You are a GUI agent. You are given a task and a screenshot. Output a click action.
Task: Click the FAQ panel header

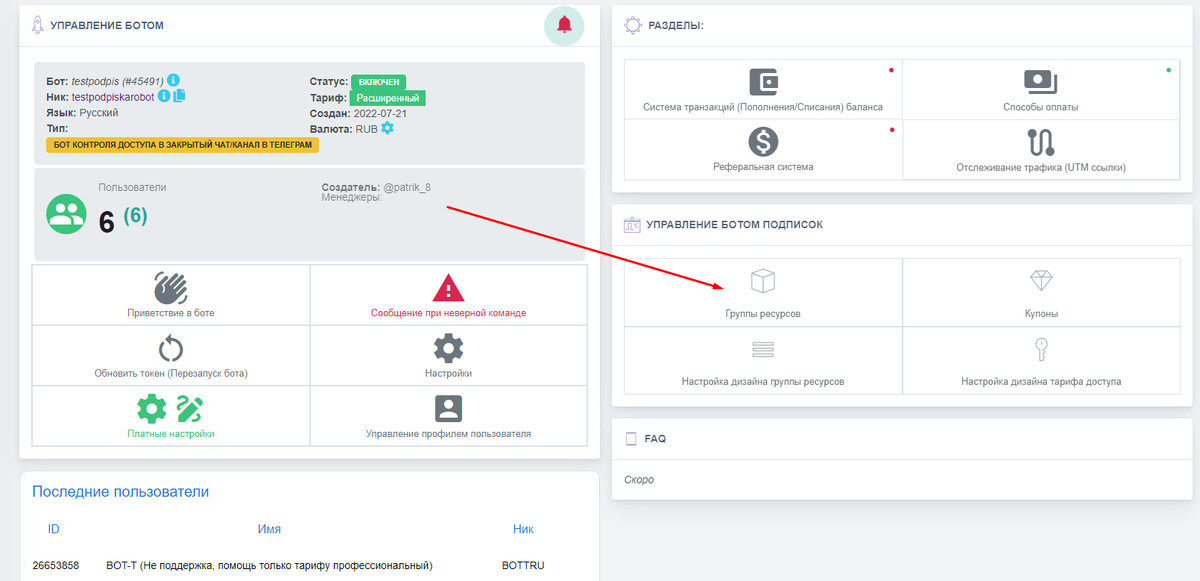(902, 438)
